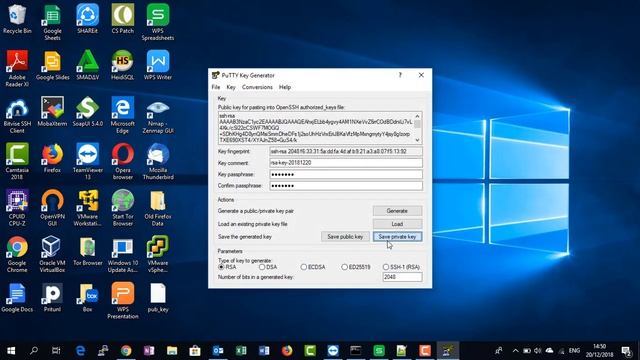Click the question mark help button in title bar
This screenshot has height=360, width=640.
click(x=400, y=75)
